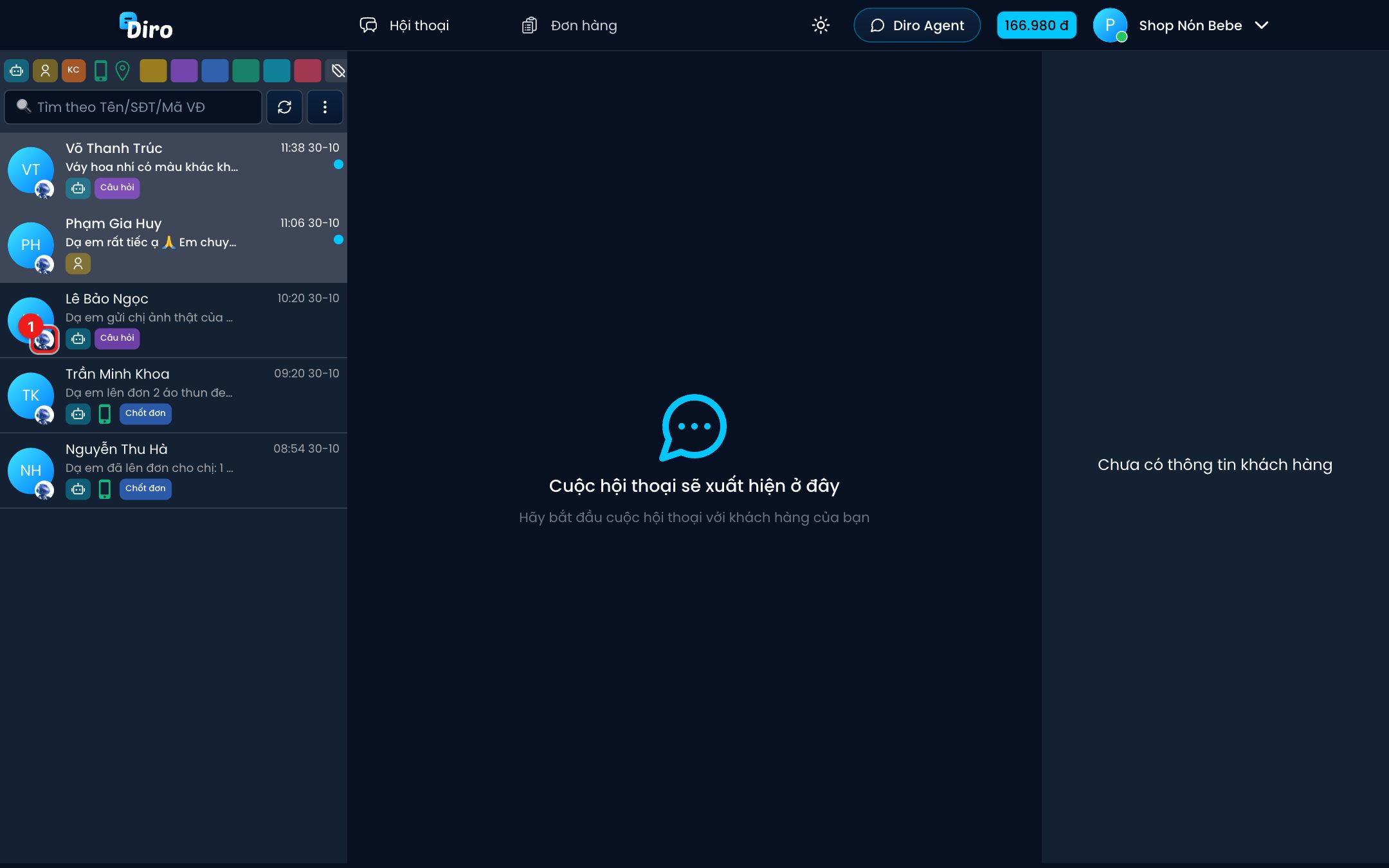
Task: Open the three-dot more options menu
Action: pos(325,107)
